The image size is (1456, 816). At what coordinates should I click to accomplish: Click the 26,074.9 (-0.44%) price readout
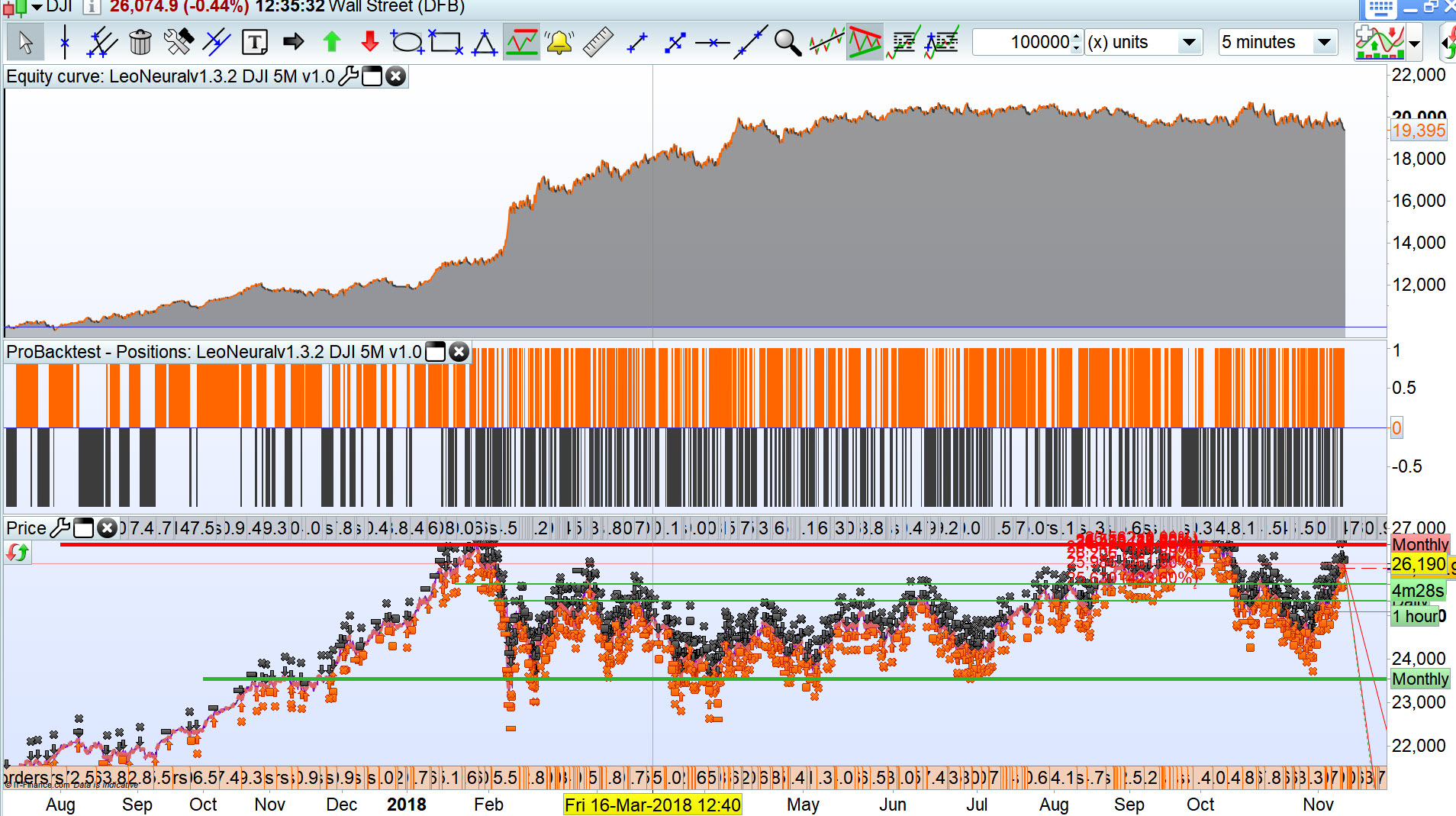179,7
